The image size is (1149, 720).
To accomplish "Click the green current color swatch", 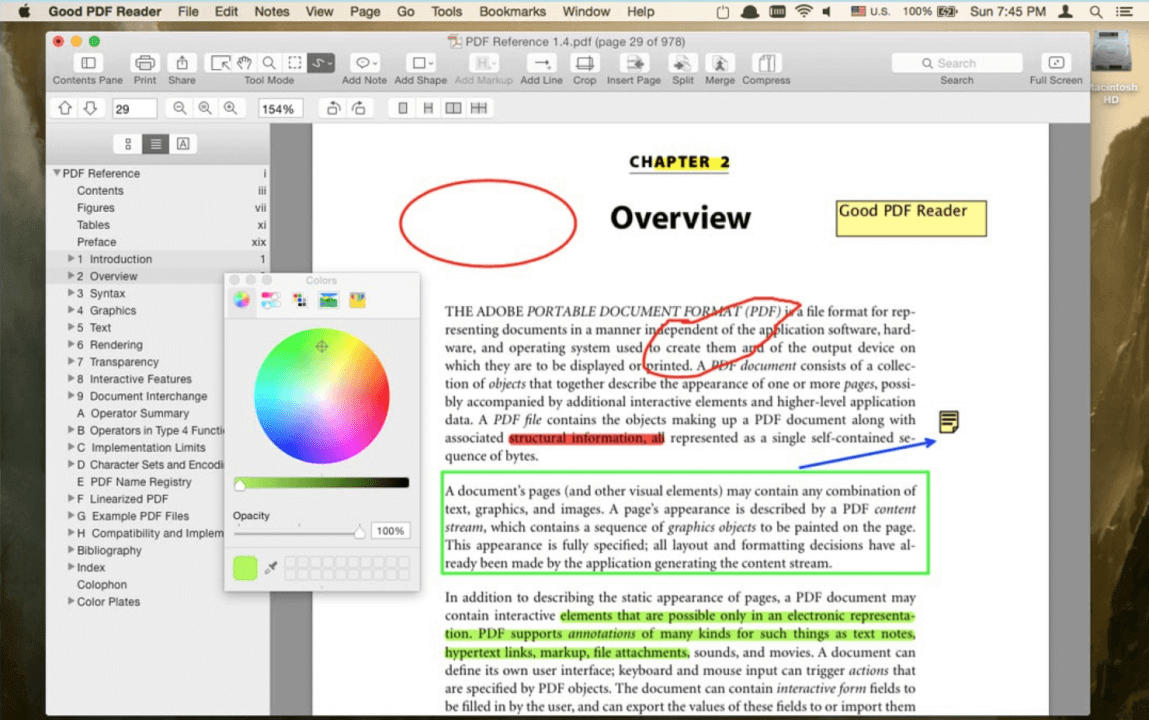I will [245, 568].
